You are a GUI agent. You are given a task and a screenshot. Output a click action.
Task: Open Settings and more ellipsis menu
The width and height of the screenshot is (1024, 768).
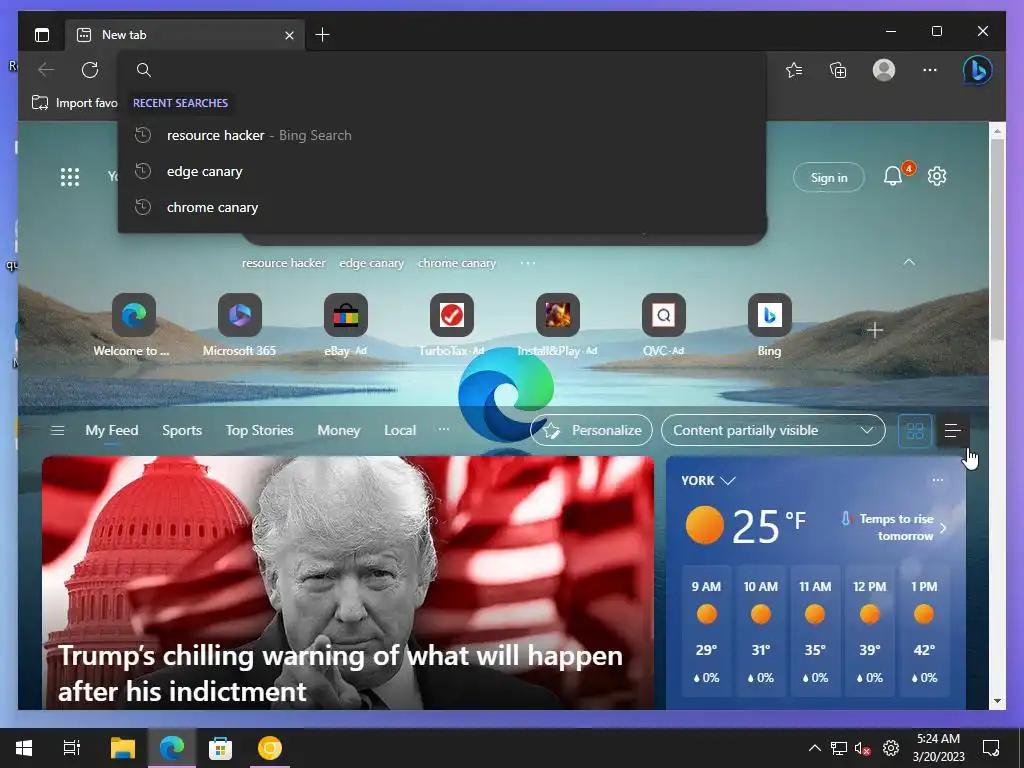pyautogui.click(x=930, y=70)
